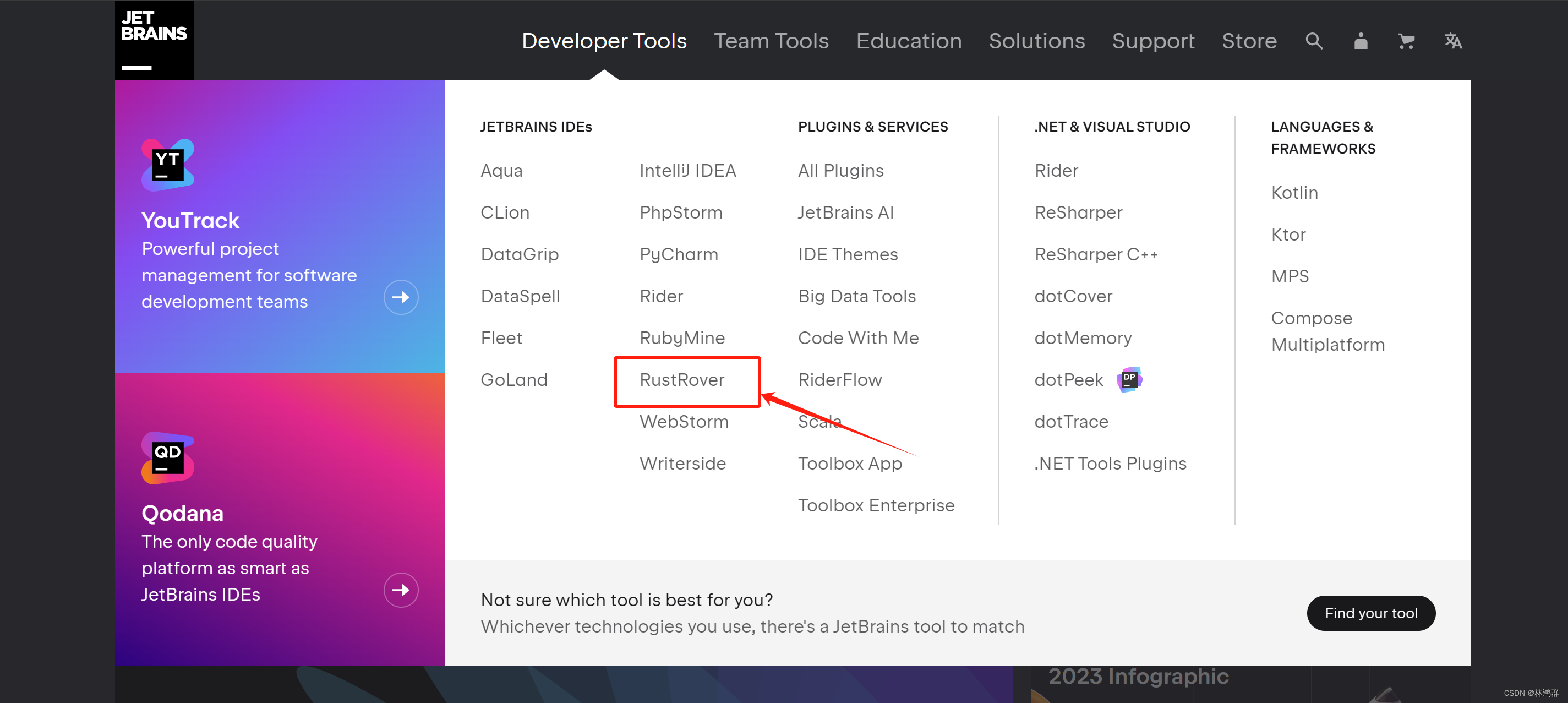Open the Kotlin link
1568x703 pixels.
[x=1294, y=193]
